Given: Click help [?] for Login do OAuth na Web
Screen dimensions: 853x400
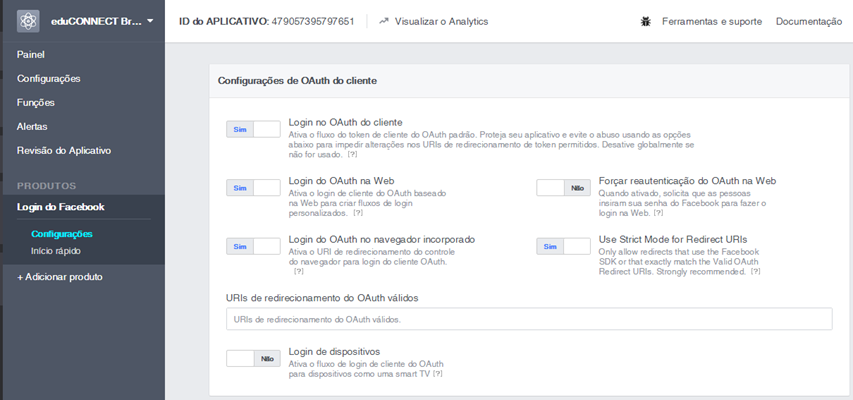Looking at the screenshot, I should tap(358, 213).
